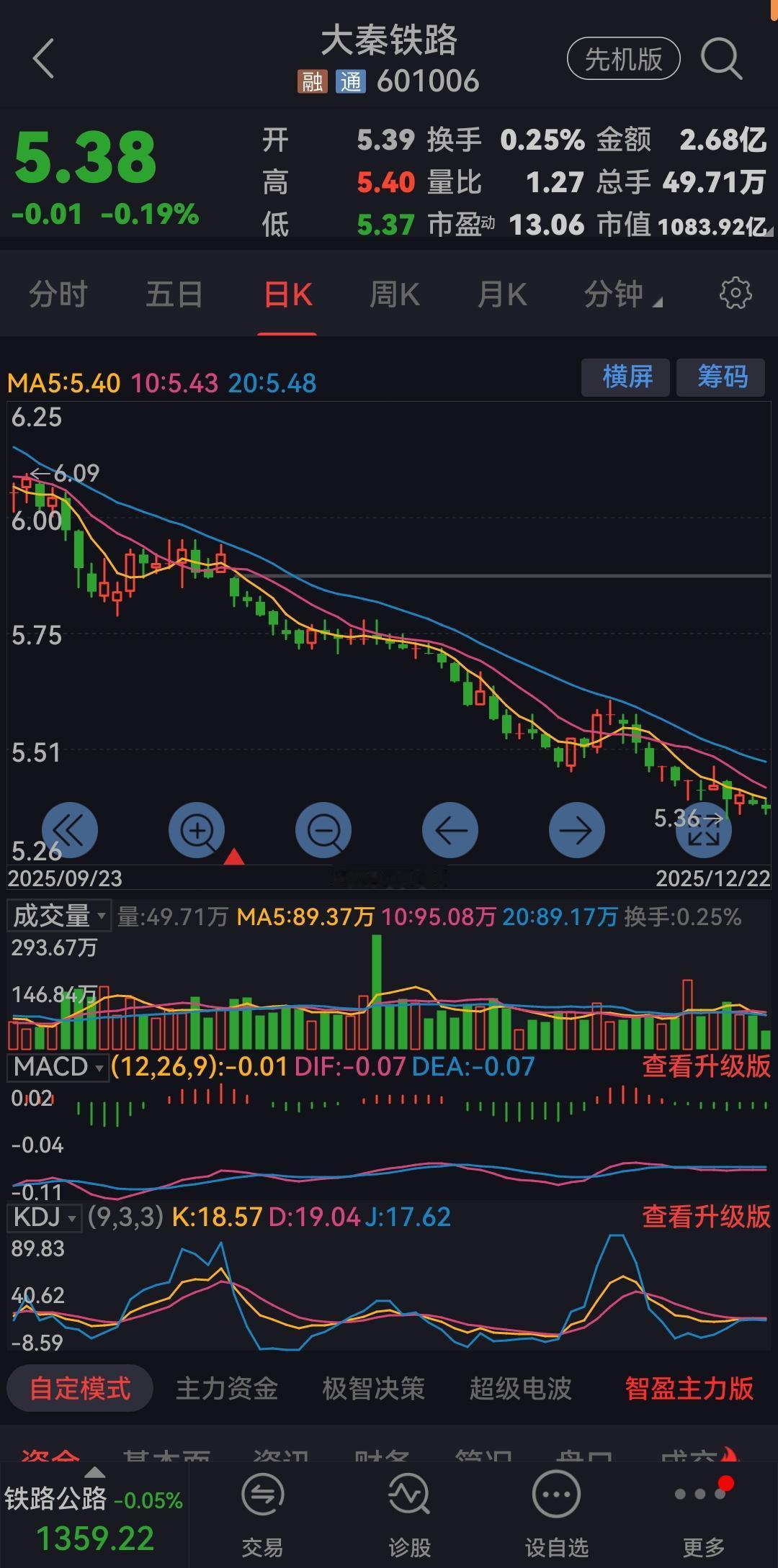
Task: Tap the end date 2025/12/22
Action: pos(713,878)
